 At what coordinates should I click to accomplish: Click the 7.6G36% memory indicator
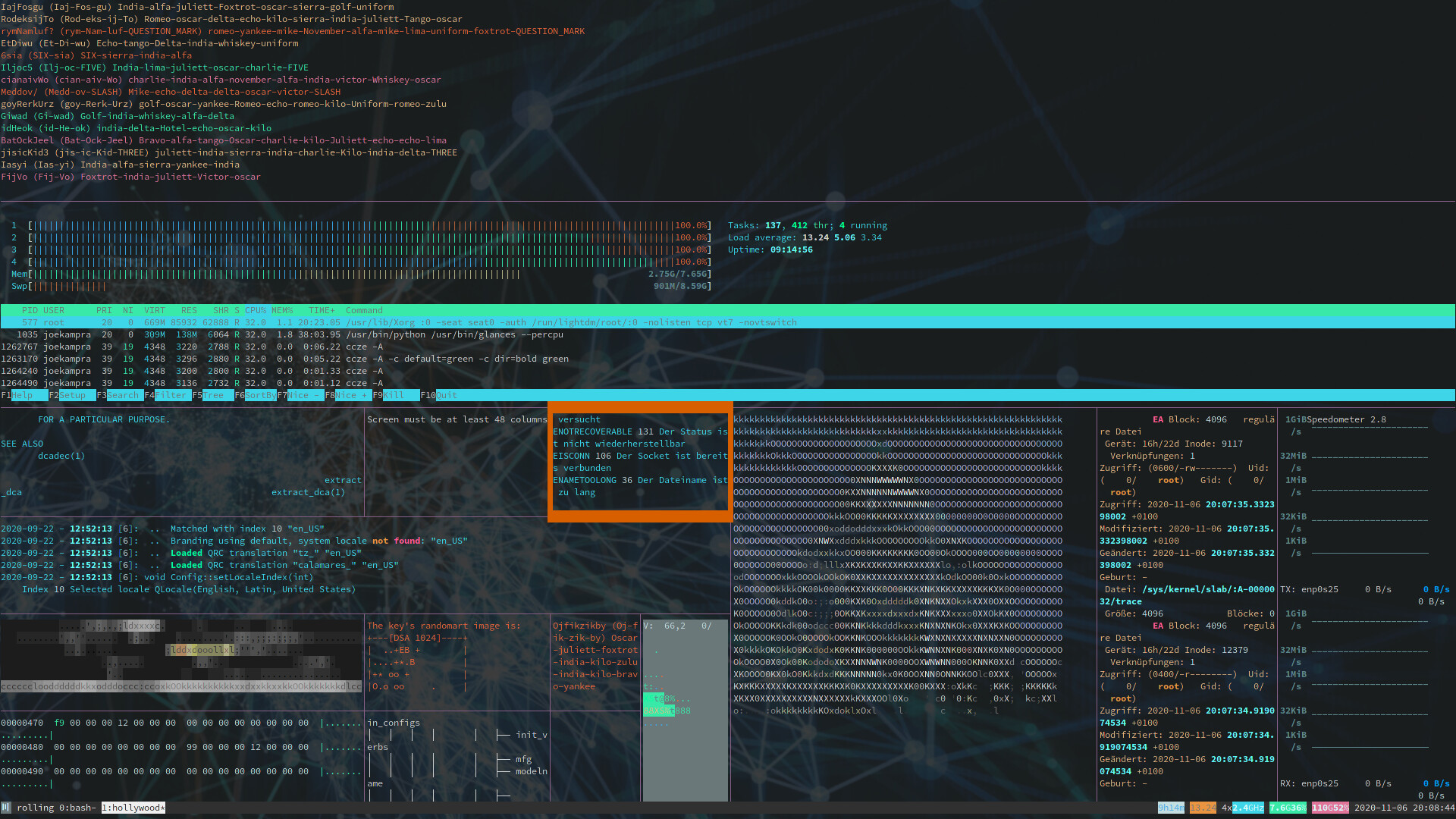point(1288,808)
